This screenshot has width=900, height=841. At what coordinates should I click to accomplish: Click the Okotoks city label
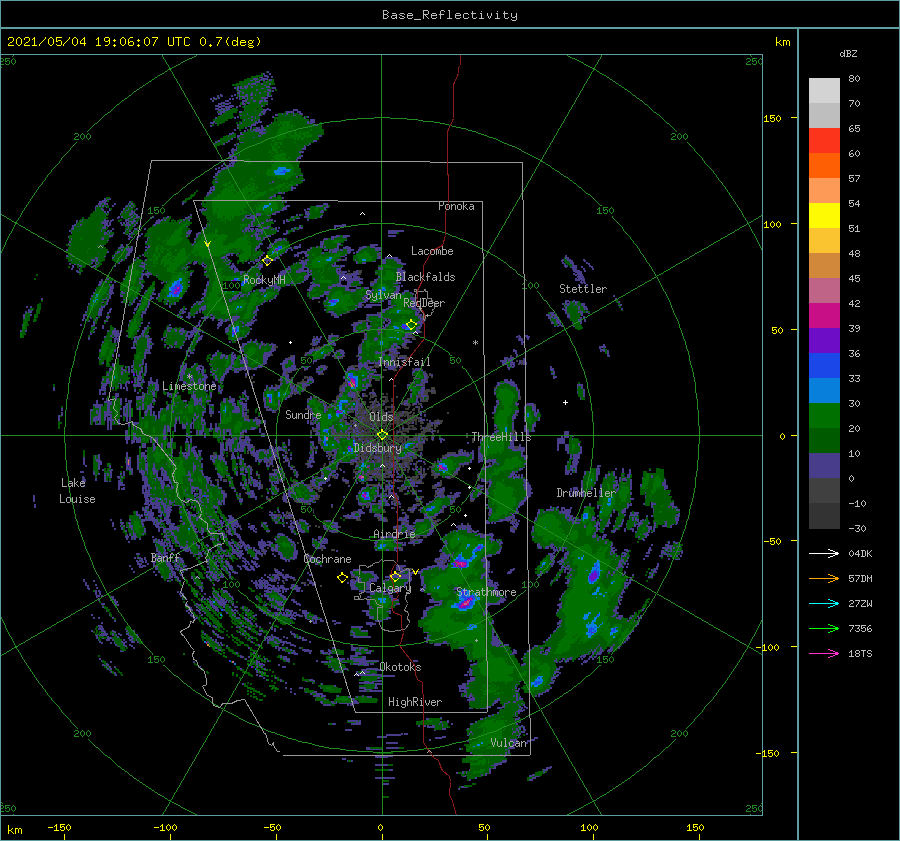click(x=400, y=667)
